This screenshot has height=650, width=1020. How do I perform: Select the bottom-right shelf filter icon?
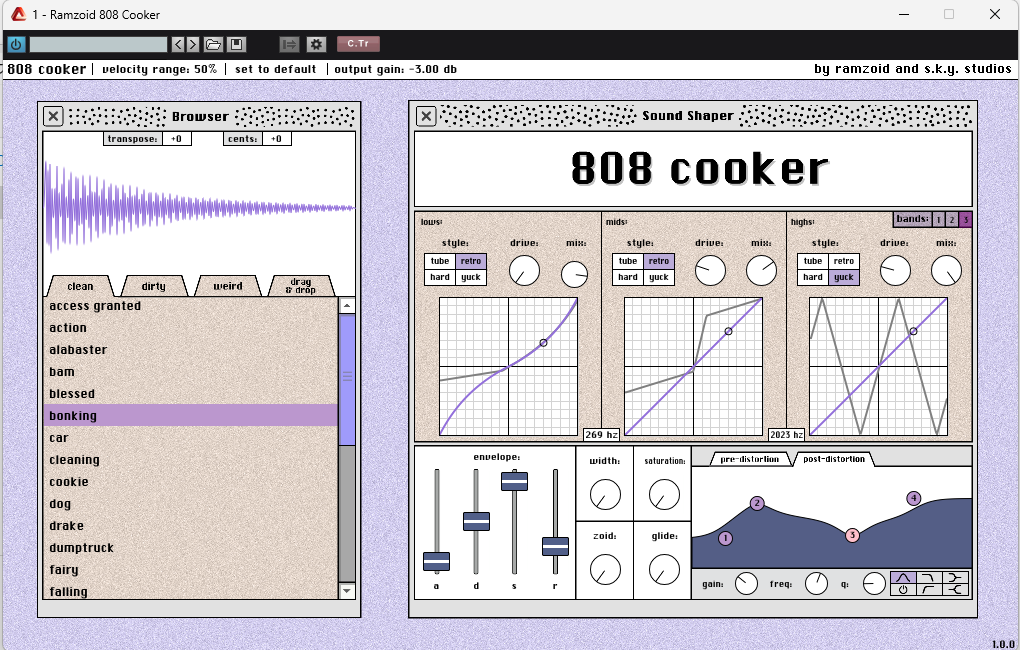[x=955, y=589]
